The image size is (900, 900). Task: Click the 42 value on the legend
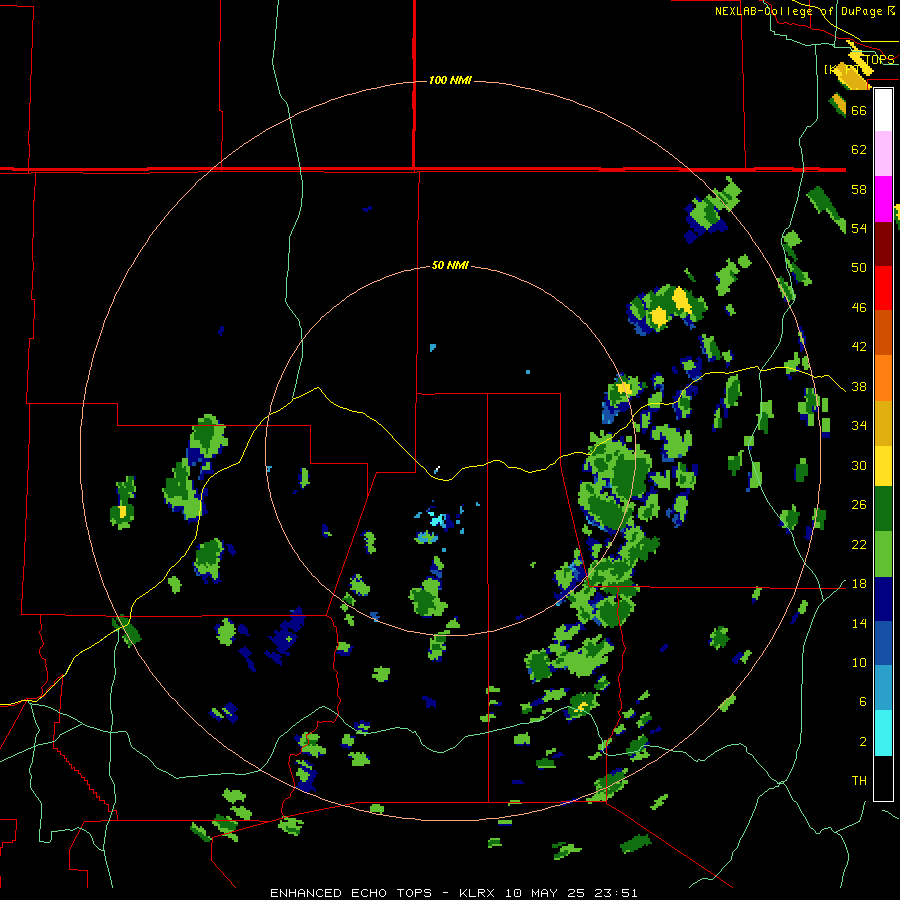pyautogui.click(x=859, y=347)
